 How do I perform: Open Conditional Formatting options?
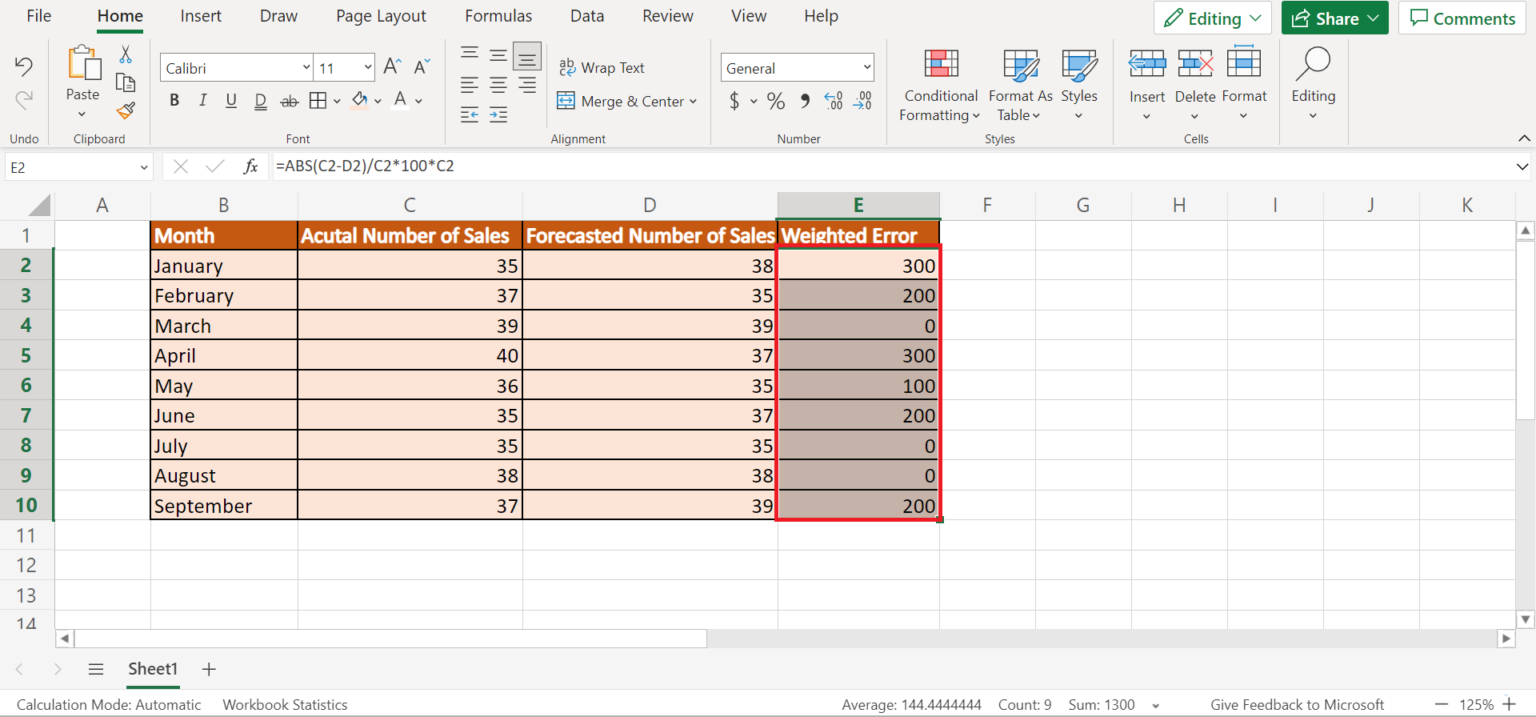(x=939, y=86)
